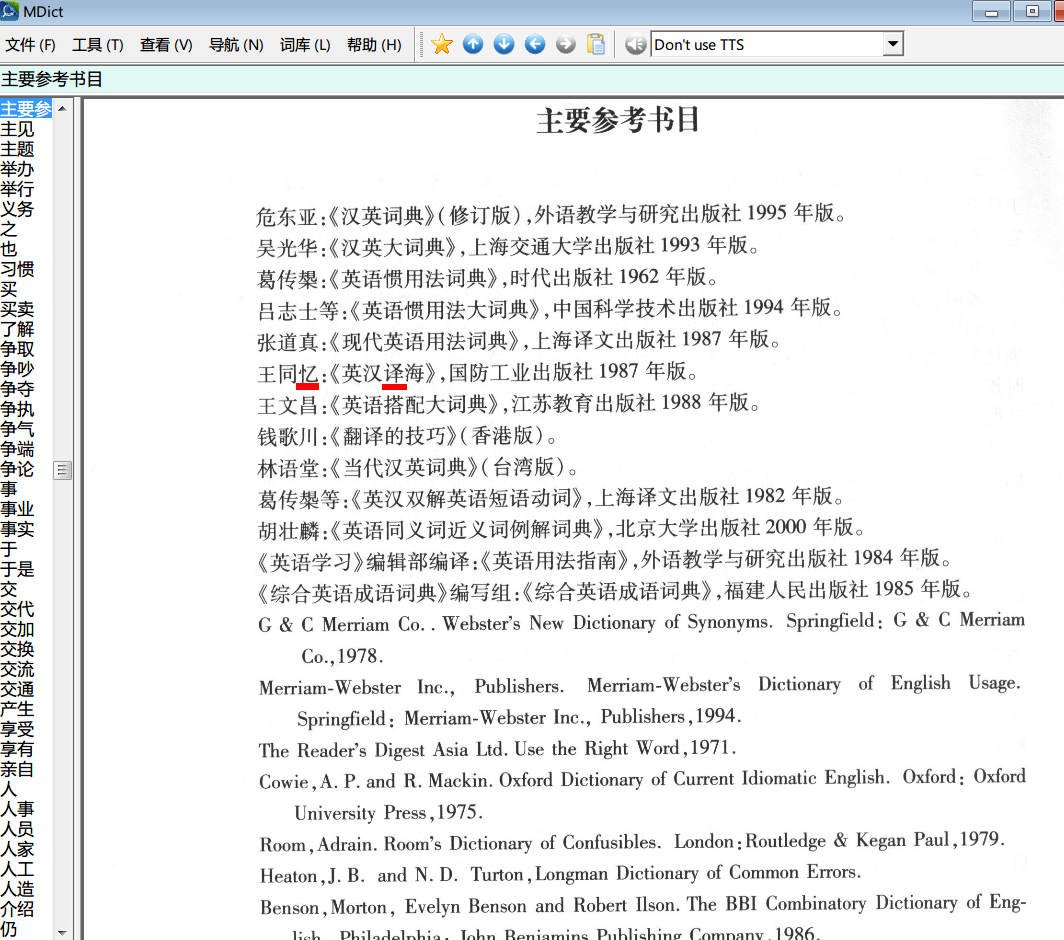This screenshot has height=940, width=1064.
Task: Select 交加 in the word list
Action: [x=17, y=629]
